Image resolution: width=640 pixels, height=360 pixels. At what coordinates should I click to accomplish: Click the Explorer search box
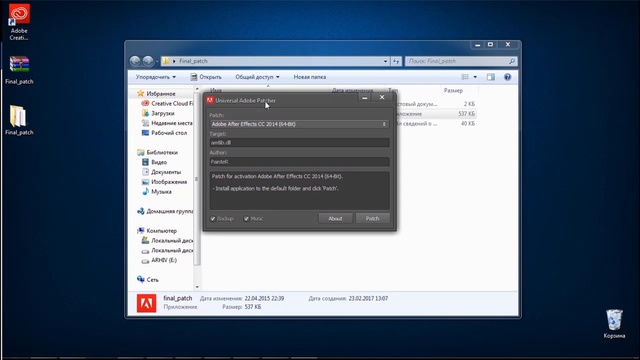click(x=461, y=61)
